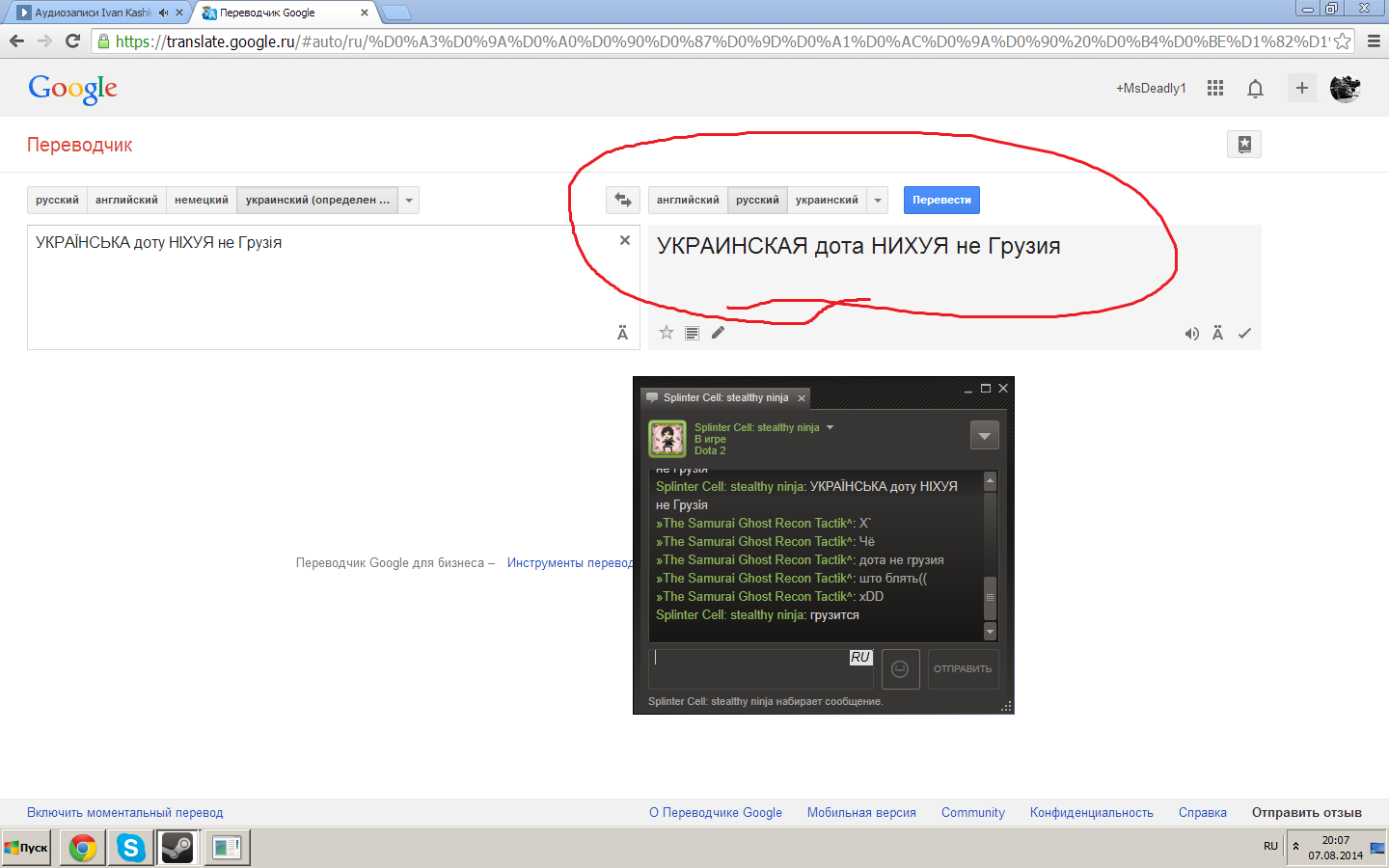Select украинский (определен) source language
Image resolution: width=1389 pixels, height=868 pixels.
tap(317, 200)
